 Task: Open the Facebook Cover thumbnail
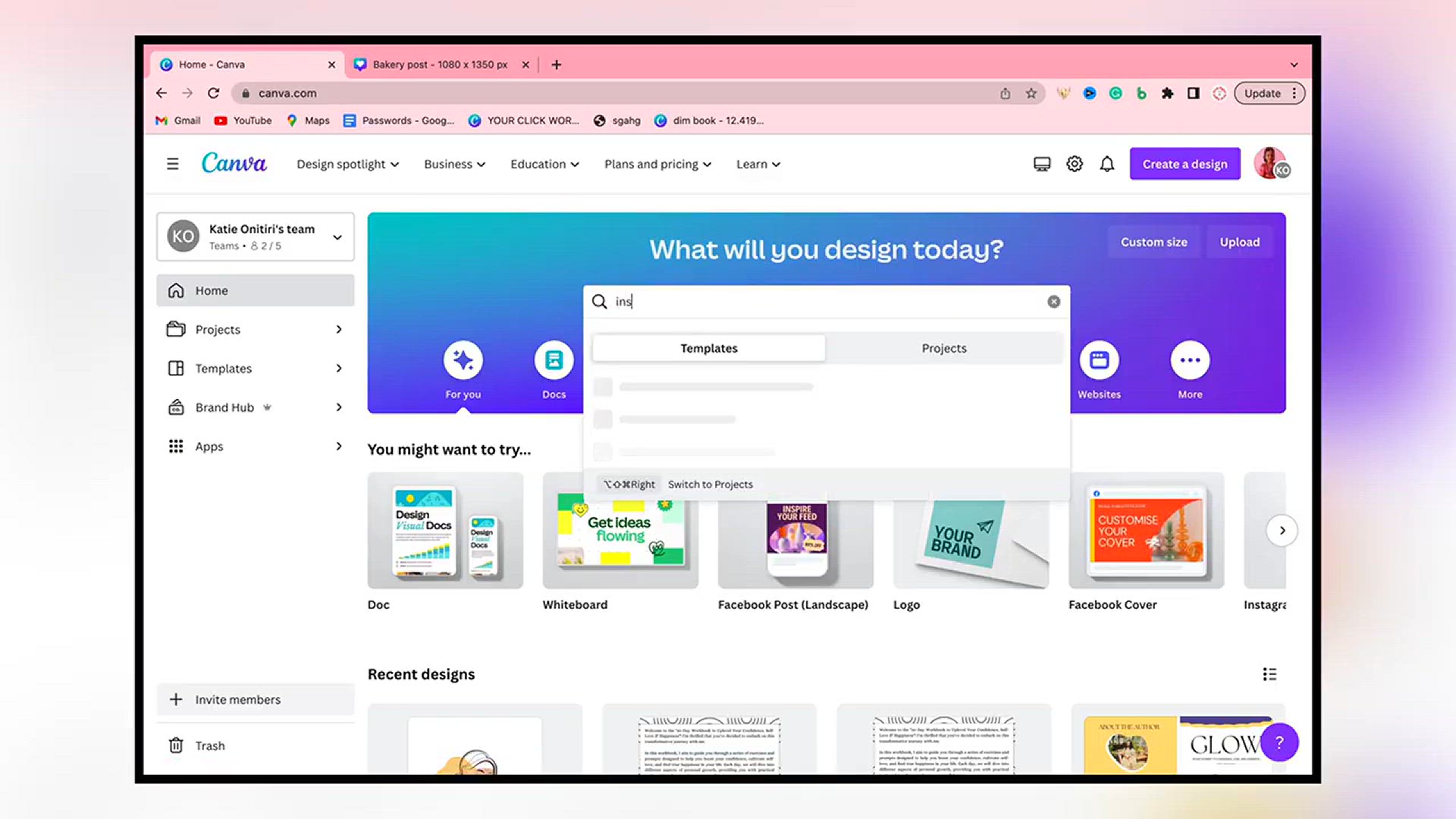pos(1146,530)
